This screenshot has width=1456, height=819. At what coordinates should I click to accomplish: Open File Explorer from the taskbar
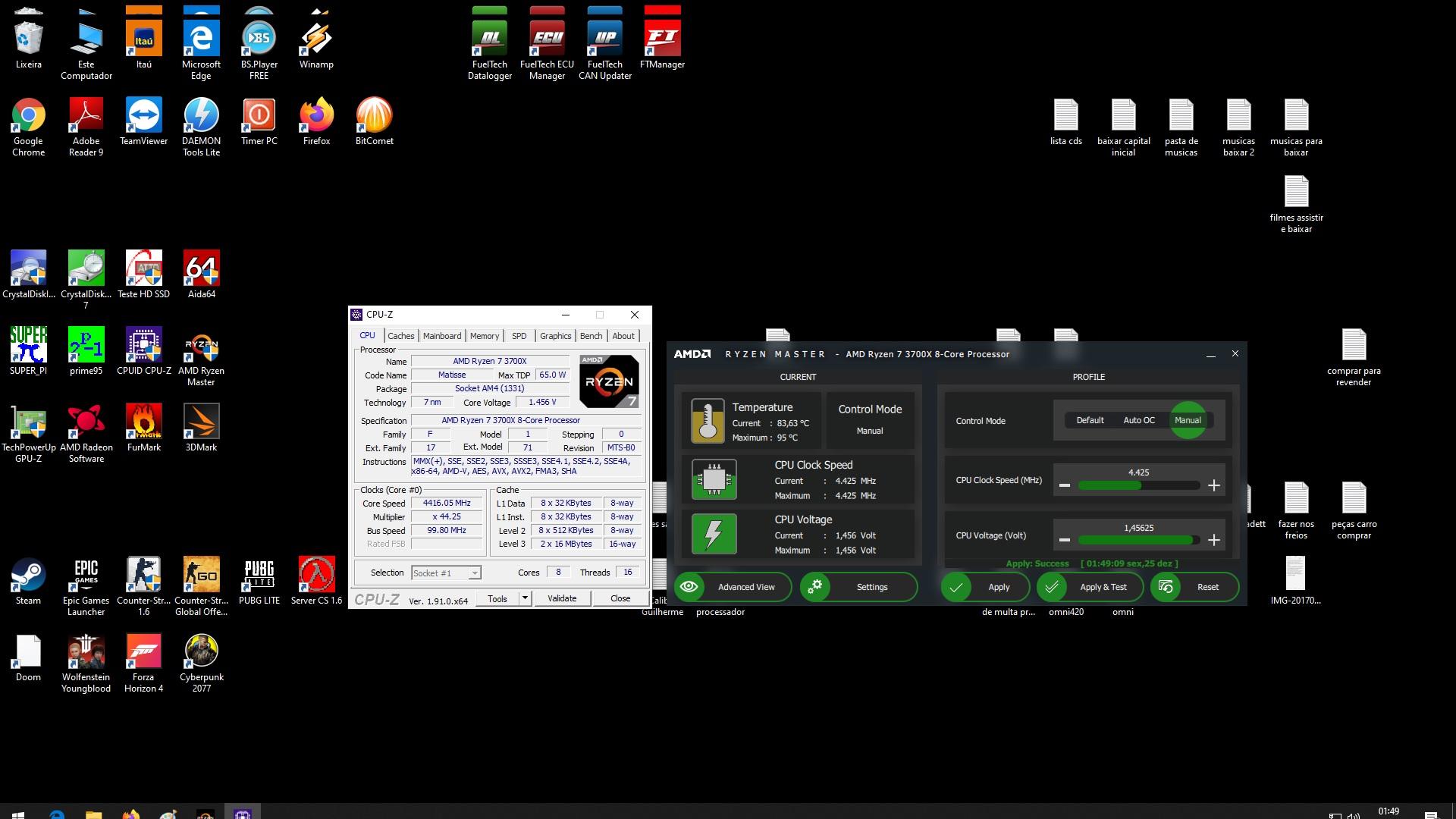(x=93, y=814)
